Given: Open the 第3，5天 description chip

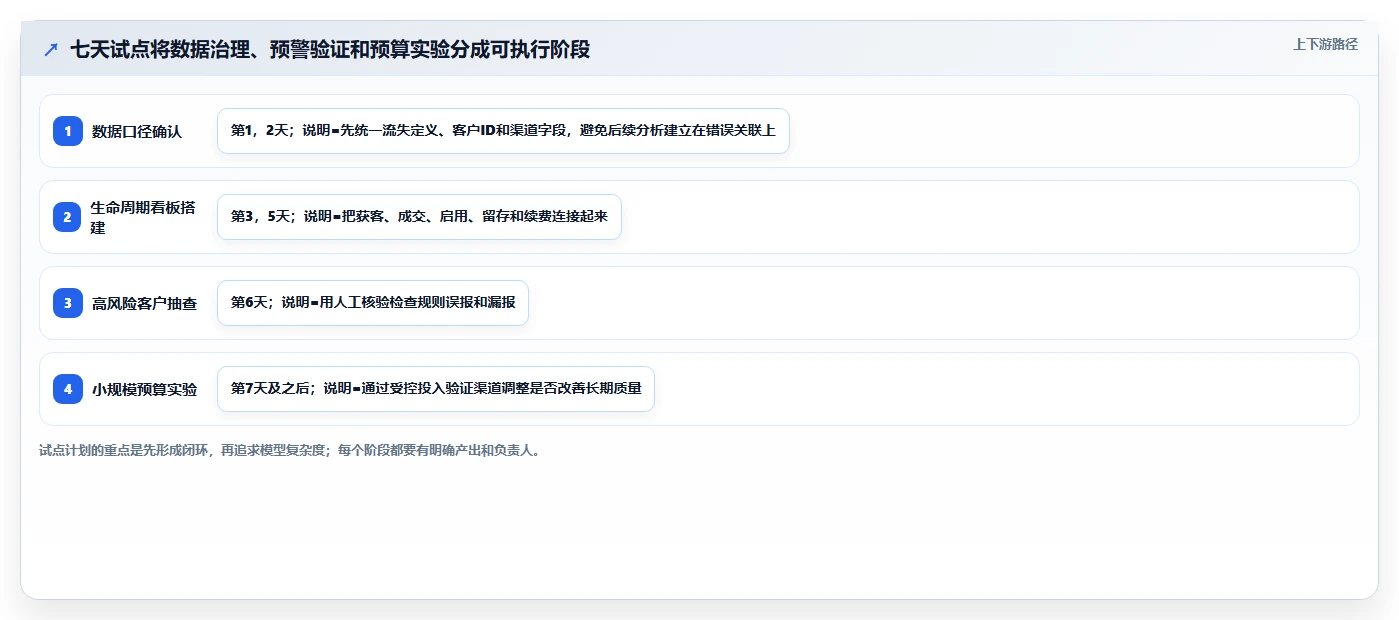Looking at the screenshot, I should [419, 217].
